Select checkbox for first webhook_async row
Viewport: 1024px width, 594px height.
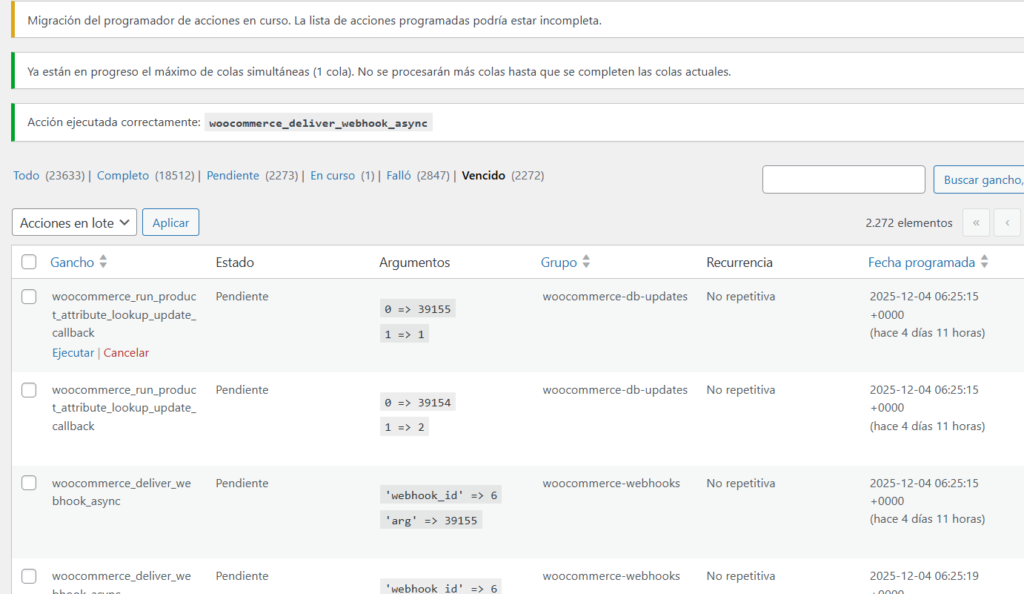tap(29, 483)
